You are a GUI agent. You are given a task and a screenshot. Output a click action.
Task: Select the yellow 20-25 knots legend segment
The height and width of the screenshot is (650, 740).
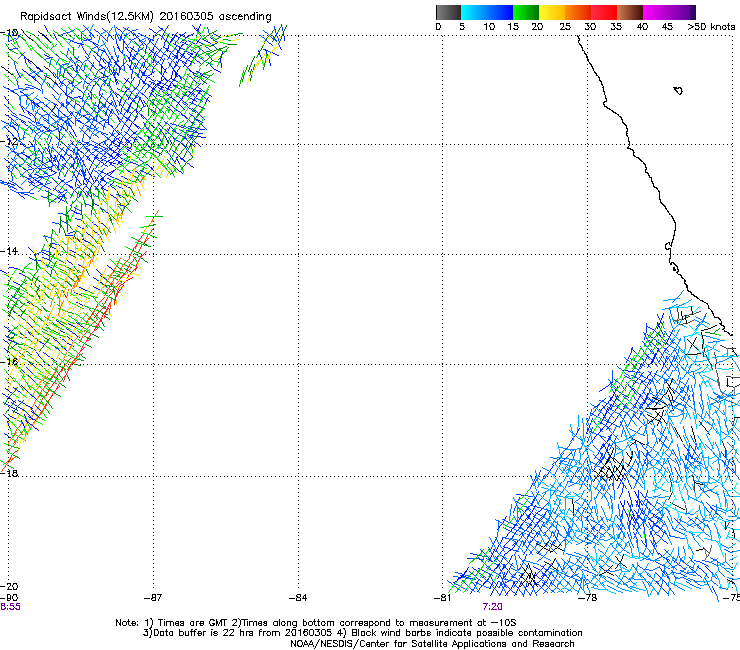pyautogui.click(x=552, y=12)
